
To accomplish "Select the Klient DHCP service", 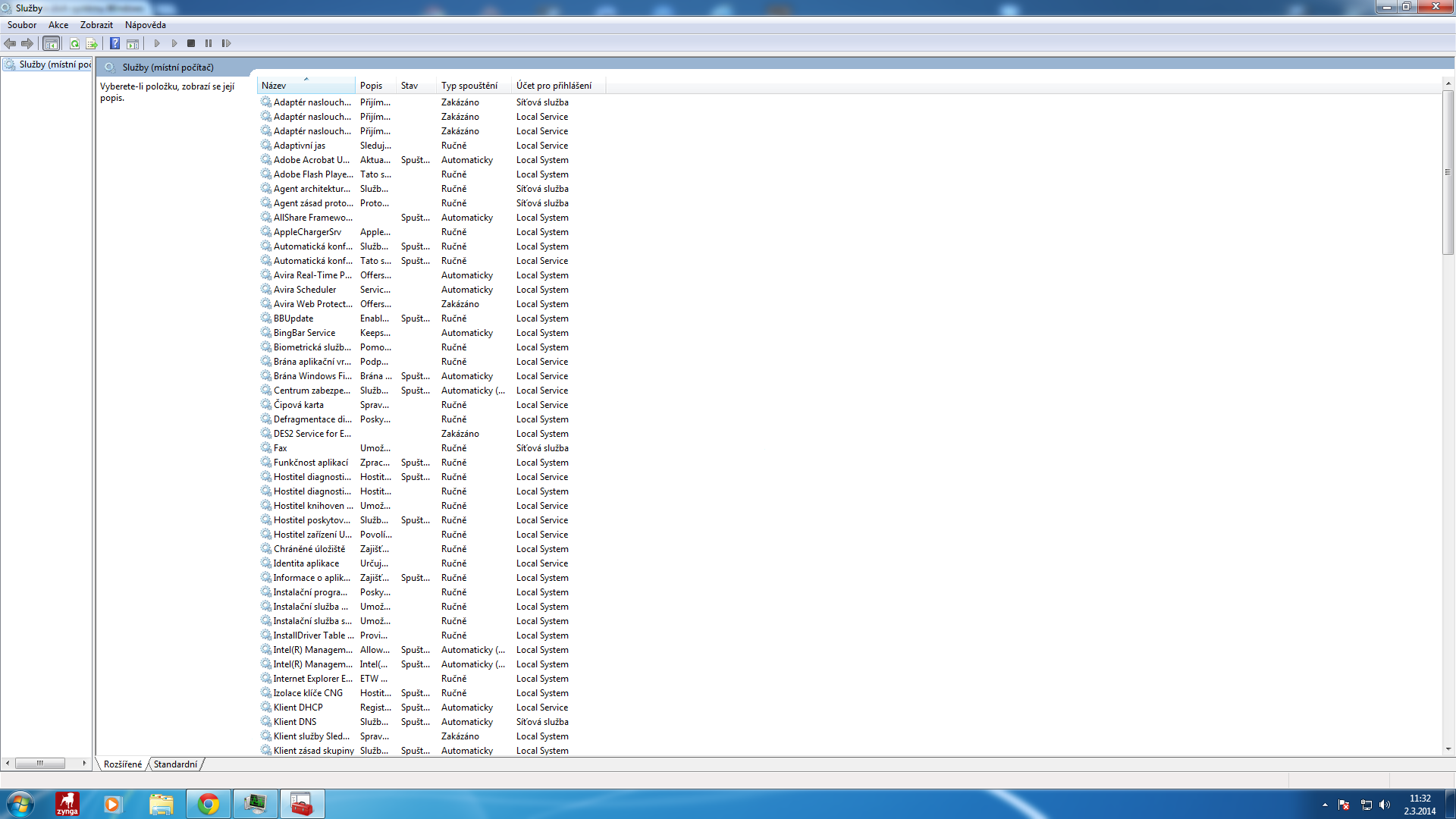I will (x=298, y=708).
